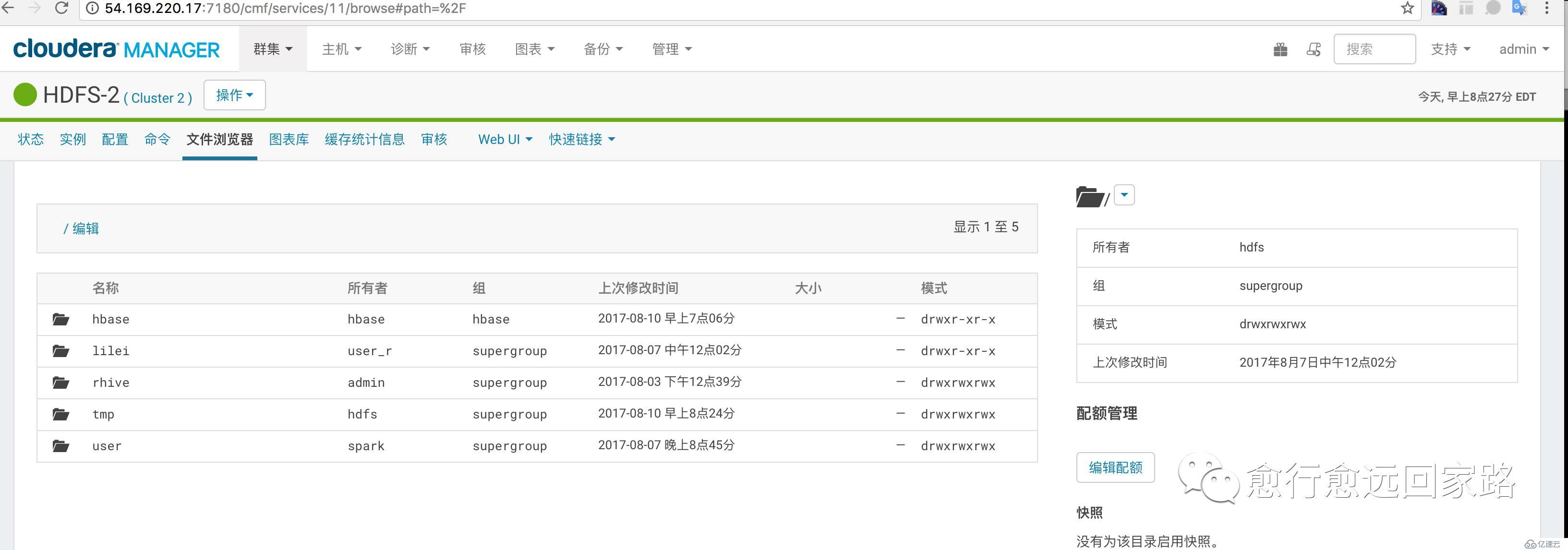The image size is (1568, 550).
Task: Switch to the 图表库 tab
Action: click(x=289, y=139)
